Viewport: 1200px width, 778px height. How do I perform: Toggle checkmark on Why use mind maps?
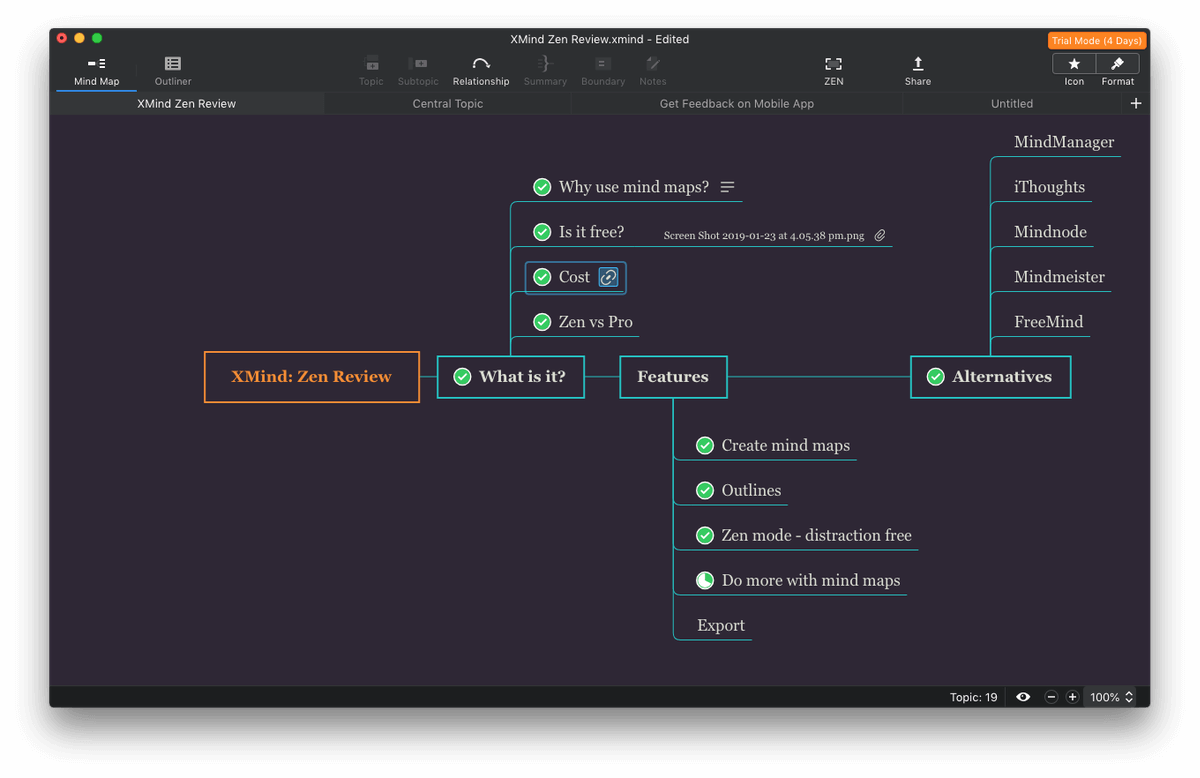[542, 187]
